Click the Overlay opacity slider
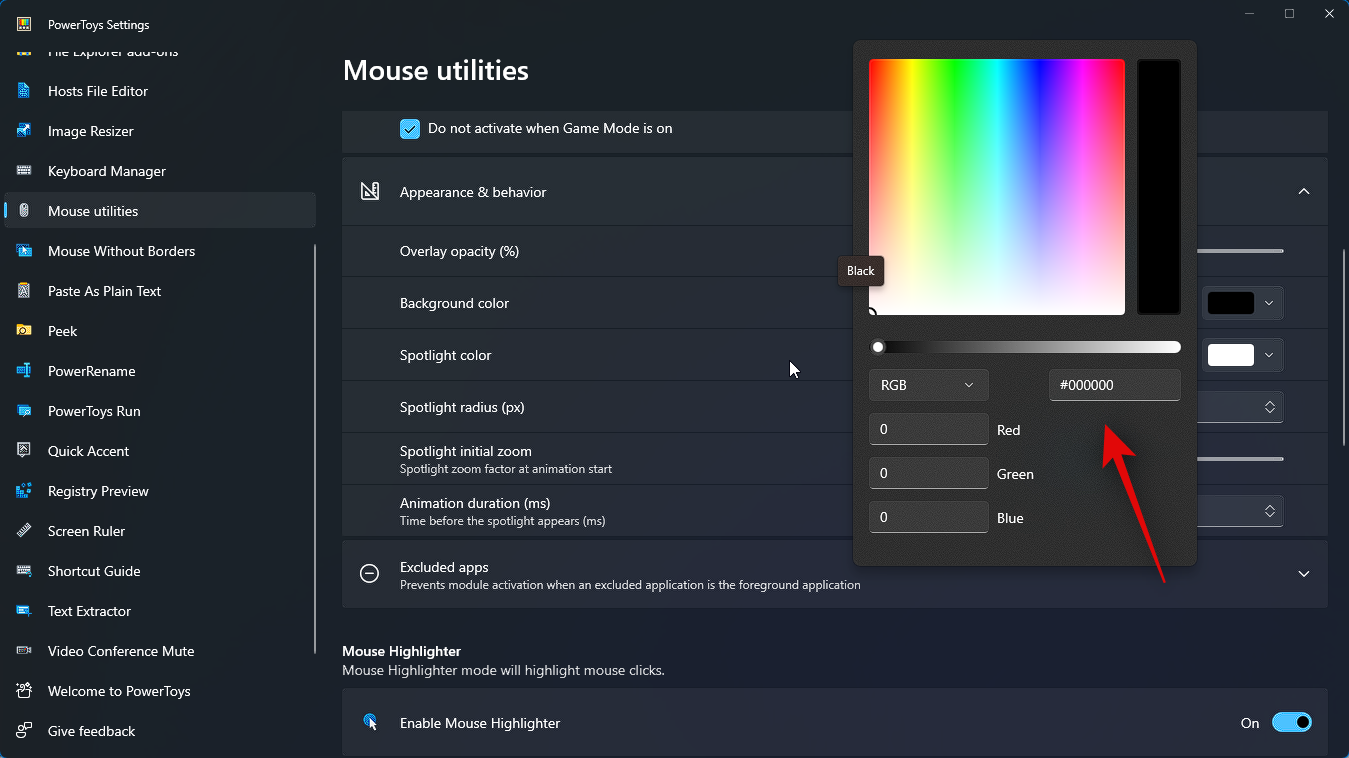 coord(1240,251)
